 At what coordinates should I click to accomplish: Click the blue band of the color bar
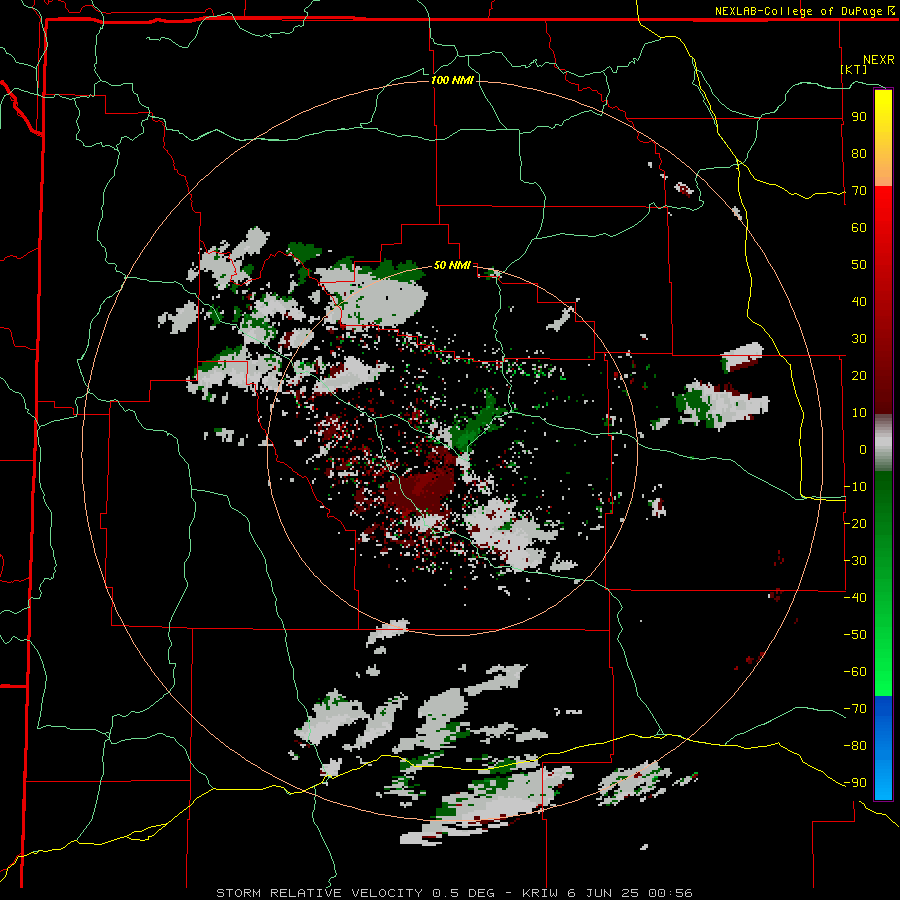tap(883, 746)
